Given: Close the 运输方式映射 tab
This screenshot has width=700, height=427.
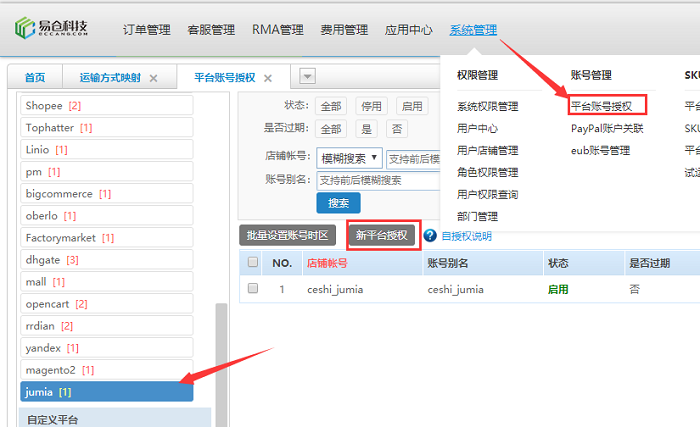Looking at the screenshot, I should 153,78.
